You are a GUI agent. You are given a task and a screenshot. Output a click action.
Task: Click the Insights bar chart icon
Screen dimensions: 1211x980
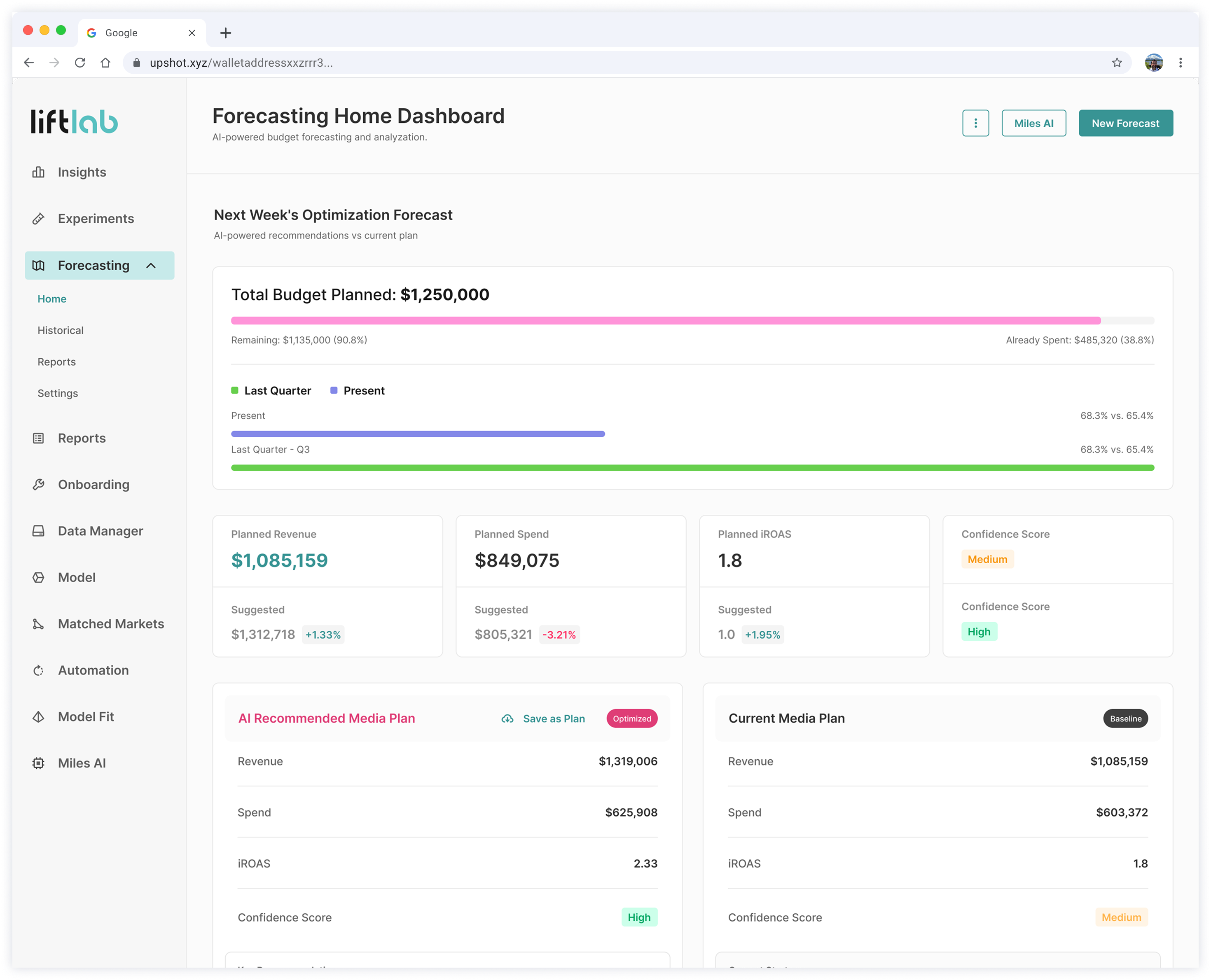(38, 172)
